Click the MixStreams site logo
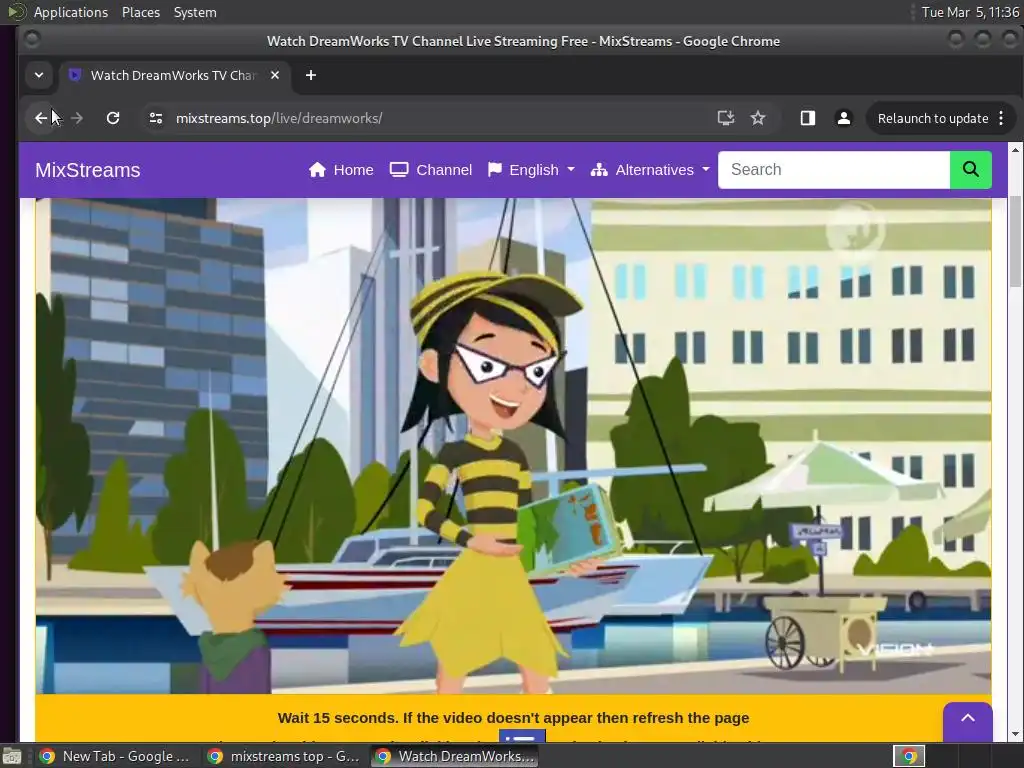Screen dimensions: 1024x768 coord(88,170)
